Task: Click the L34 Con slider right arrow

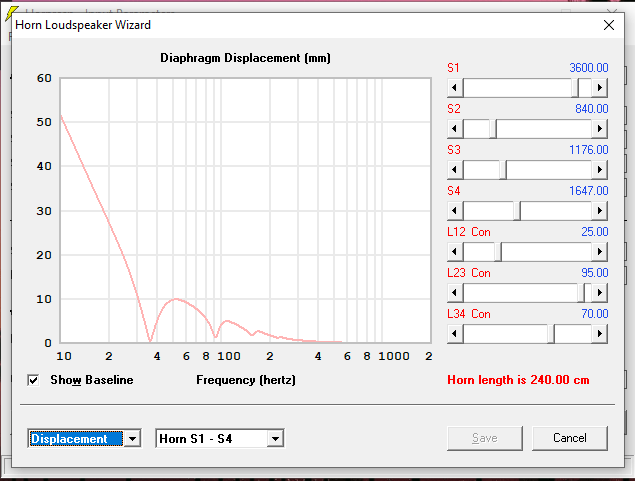Action: click(x=600, y=334)
